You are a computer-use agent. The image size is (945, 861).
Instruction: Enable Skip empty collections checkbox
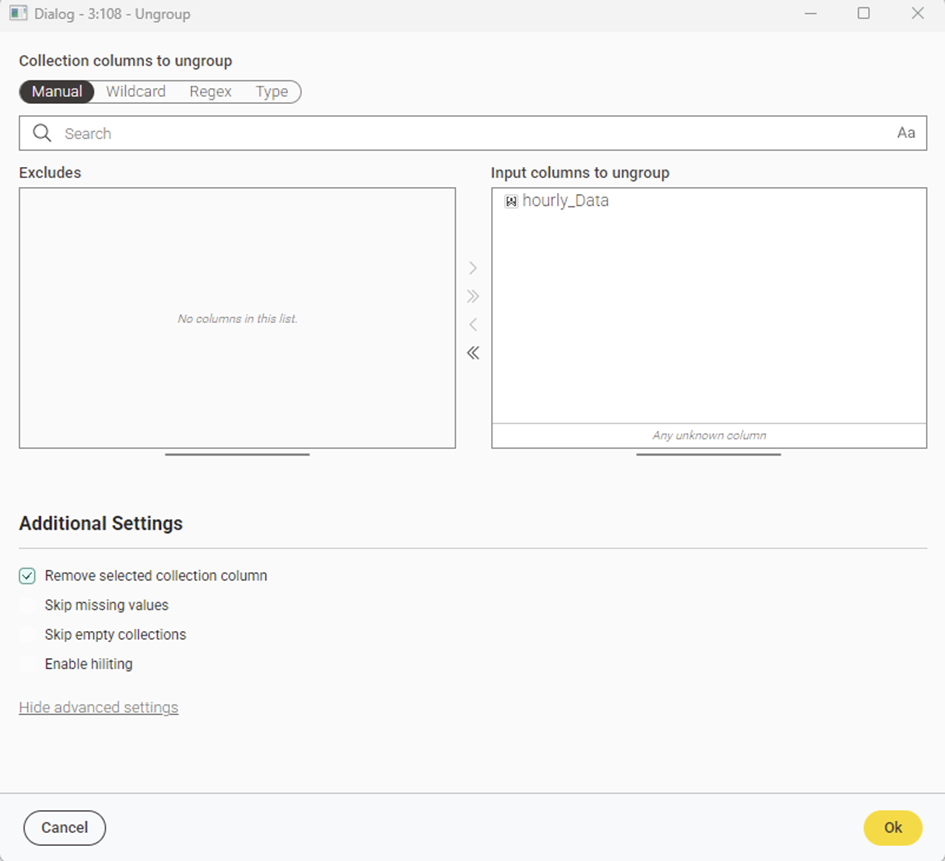pyautogui.click(x=27, y=634)
